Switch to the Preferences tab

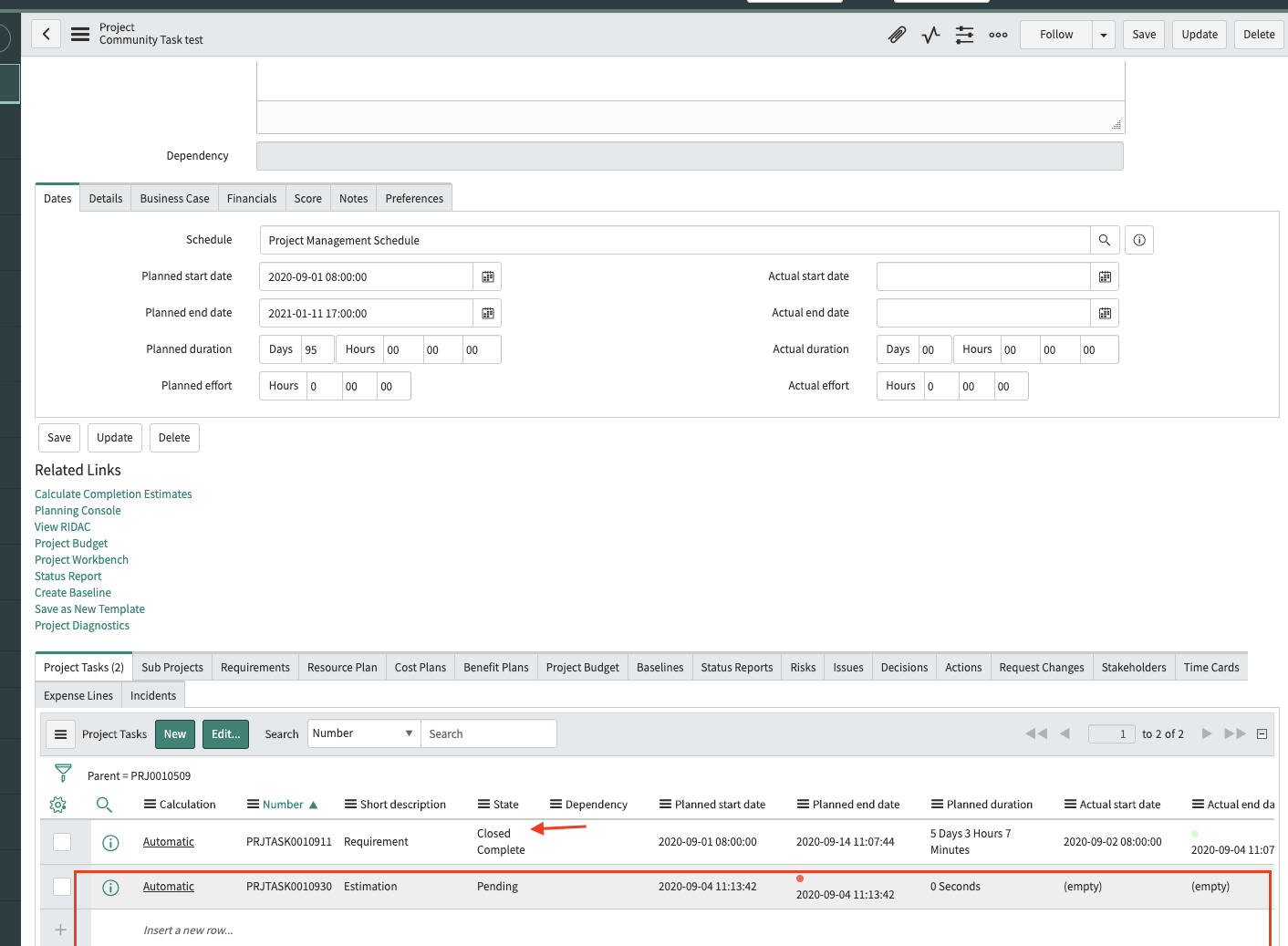pos(414,198)
